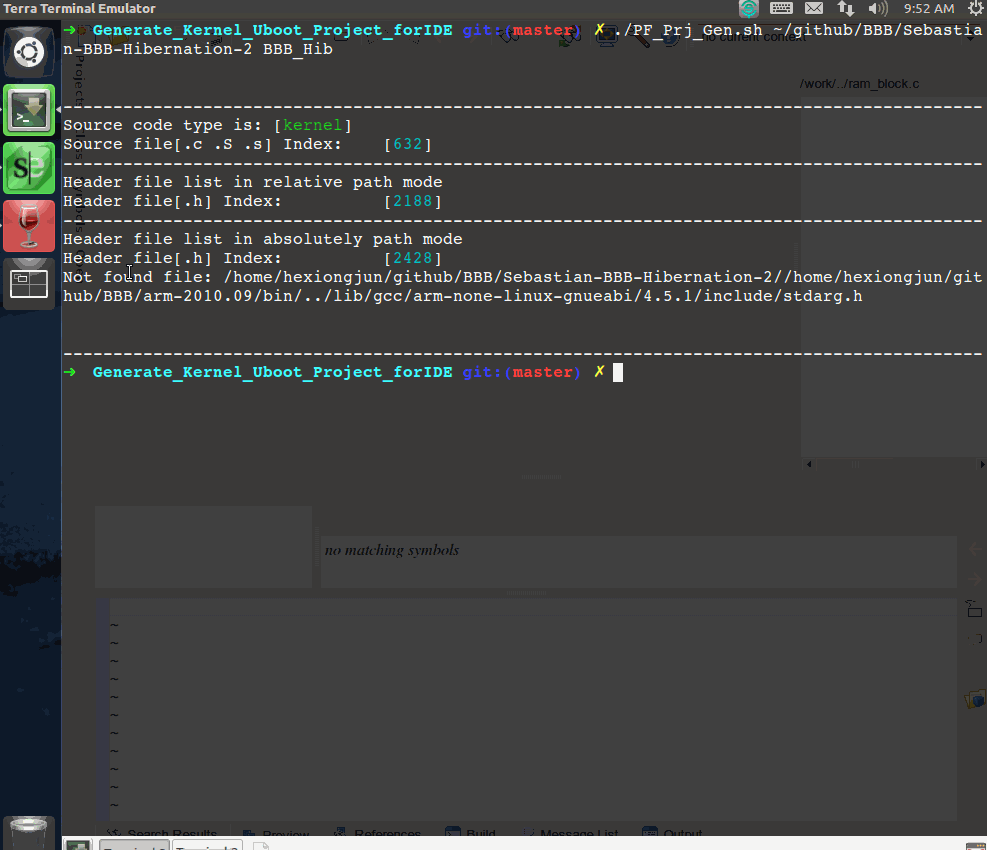Click the background IDE forward arrow icon
Viewport: 987px width, 850px height.
click(x=974, y=579)
